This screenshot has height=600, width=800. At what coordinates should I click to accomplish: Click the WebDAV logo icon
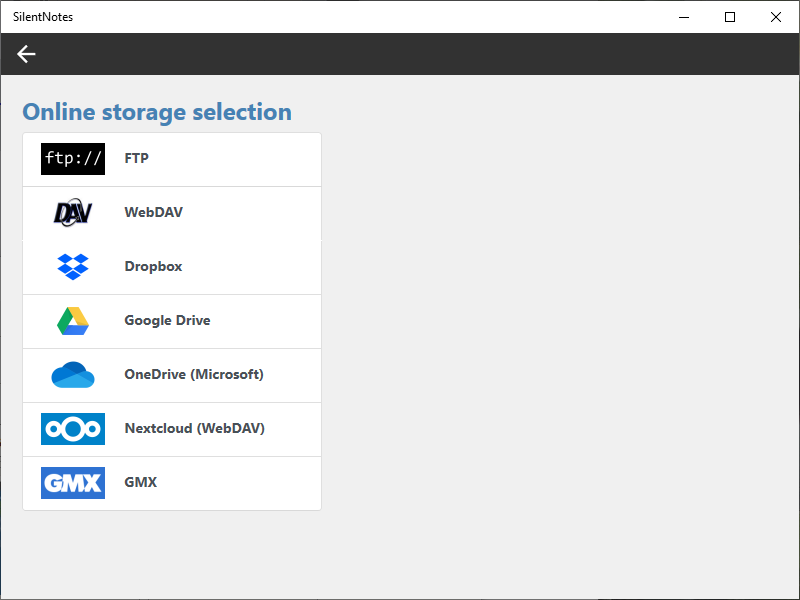73,213
